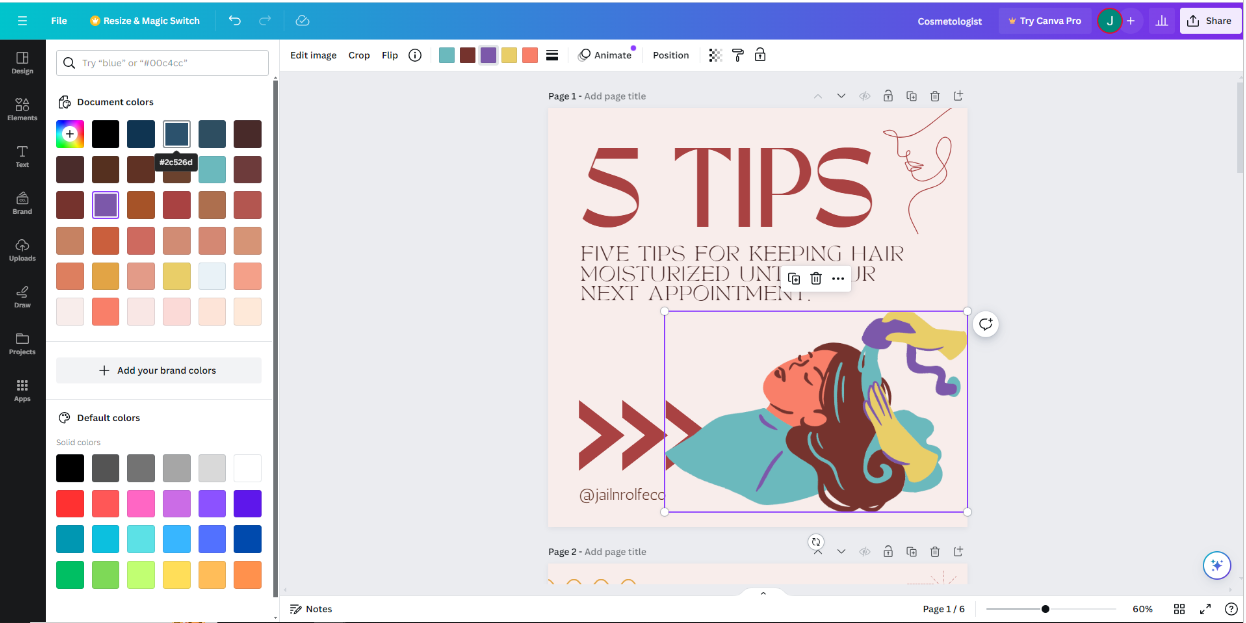
Task: Open the Projects panel
Action: pos(22,345)
